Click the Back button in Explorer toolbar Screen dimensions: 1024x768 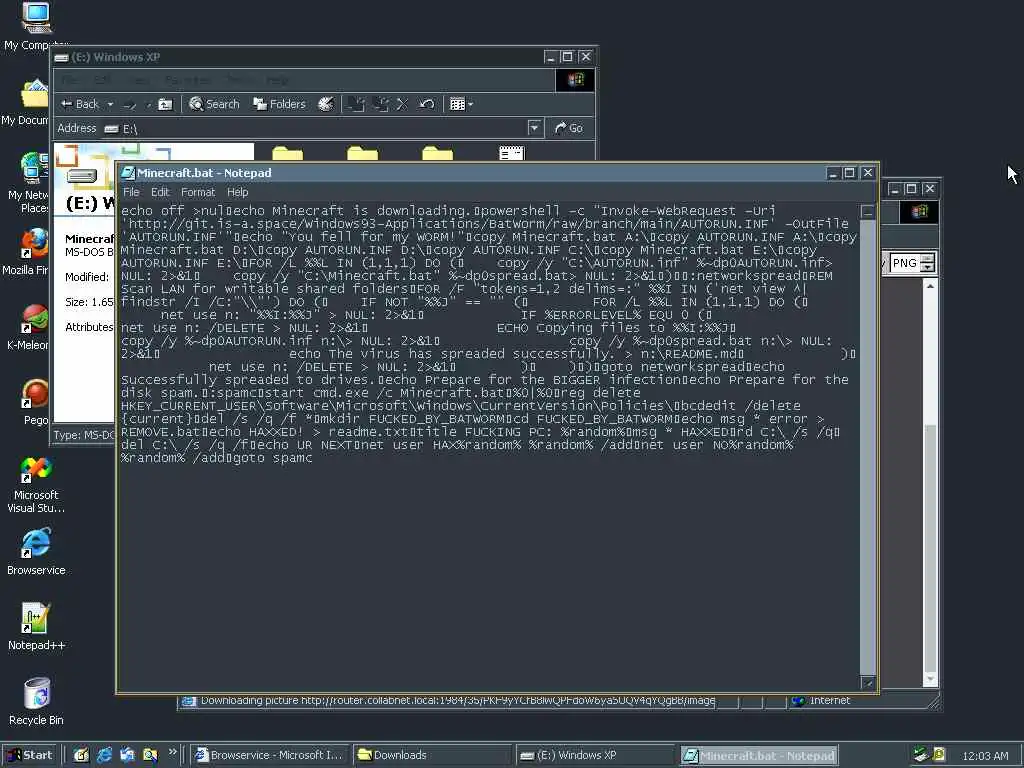click(80, 104)
